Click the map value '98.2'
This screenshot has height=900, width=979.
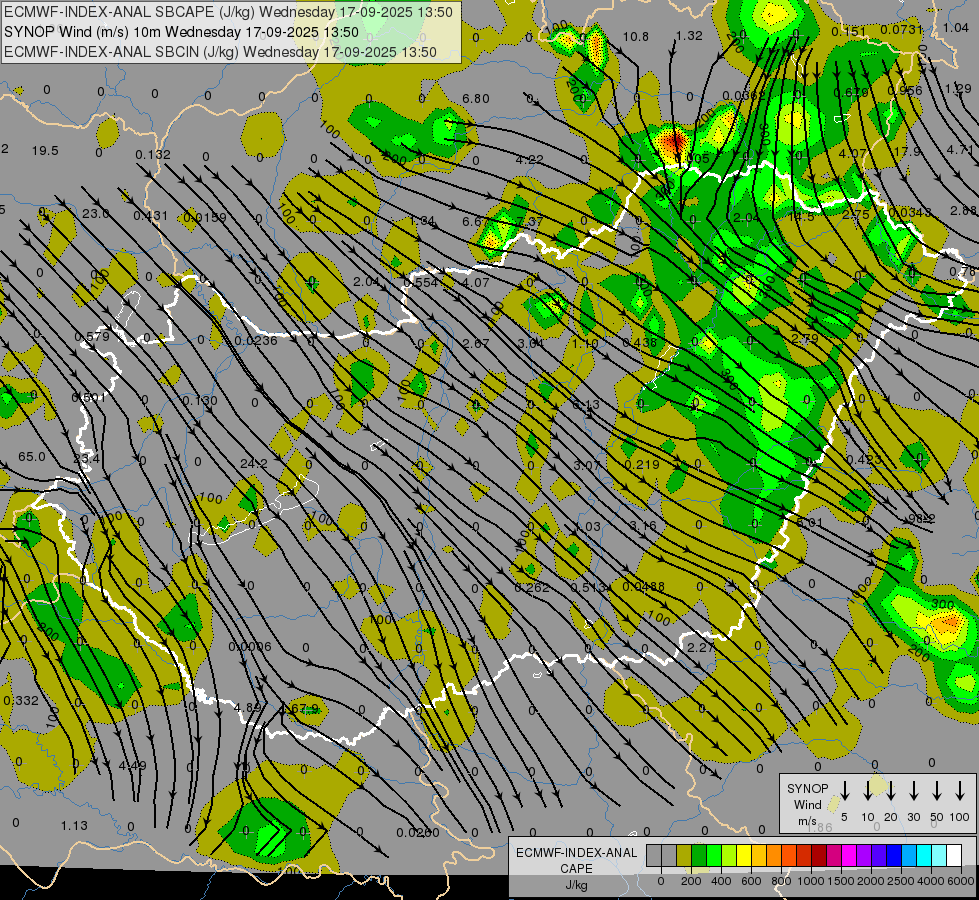(x=922, y=518)
